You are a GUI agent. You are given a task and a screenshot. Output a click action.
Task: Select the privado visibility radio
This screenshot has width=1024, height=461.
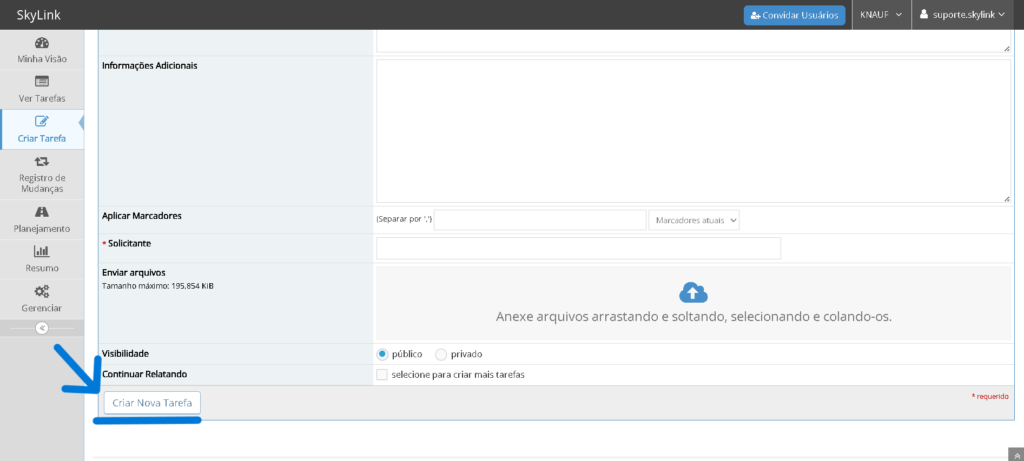point(441,354)
